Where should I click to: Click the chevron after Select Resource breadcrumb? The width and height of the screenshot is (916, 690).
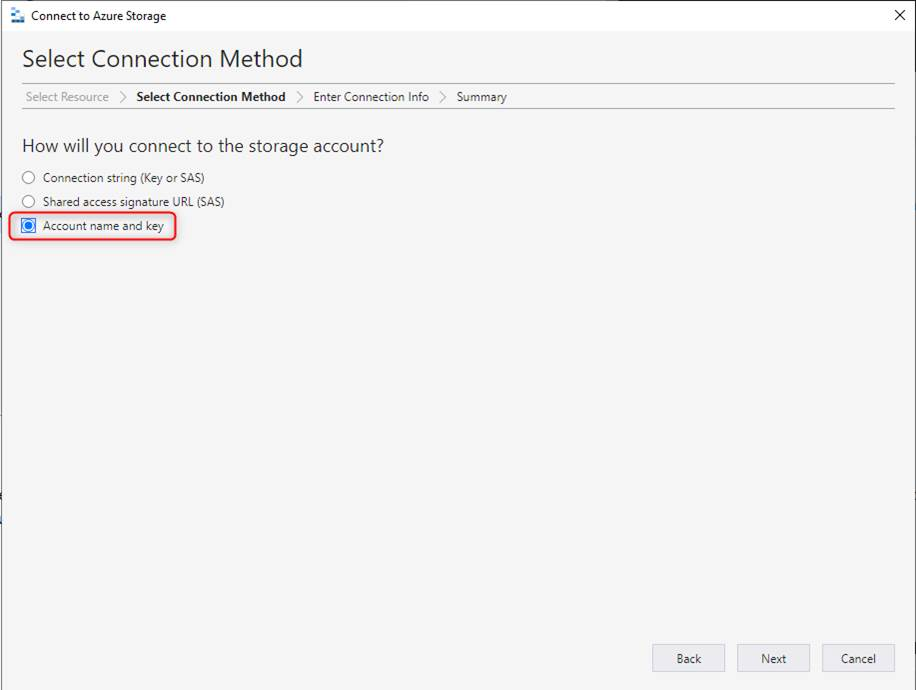(123, 97)
